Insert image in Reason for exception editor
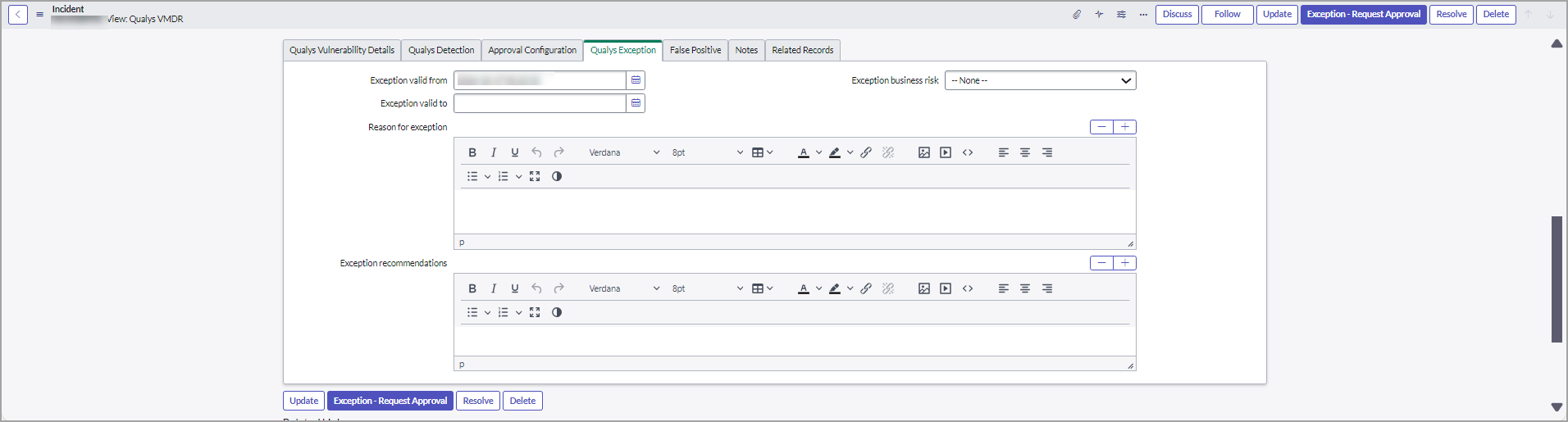 (924, 152)
